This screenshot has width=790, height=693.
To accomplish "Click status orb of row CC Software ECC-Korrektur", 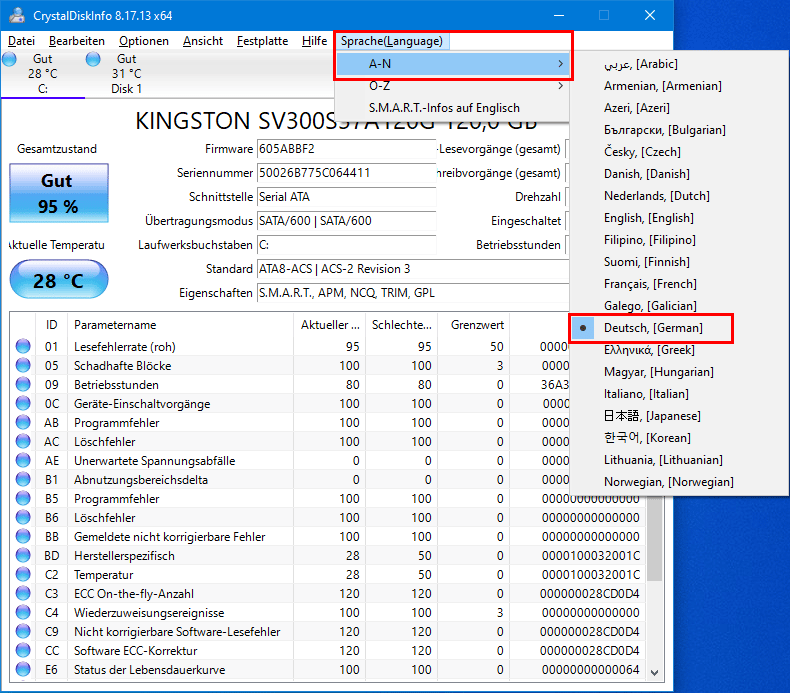I will [x=23, y=650].
